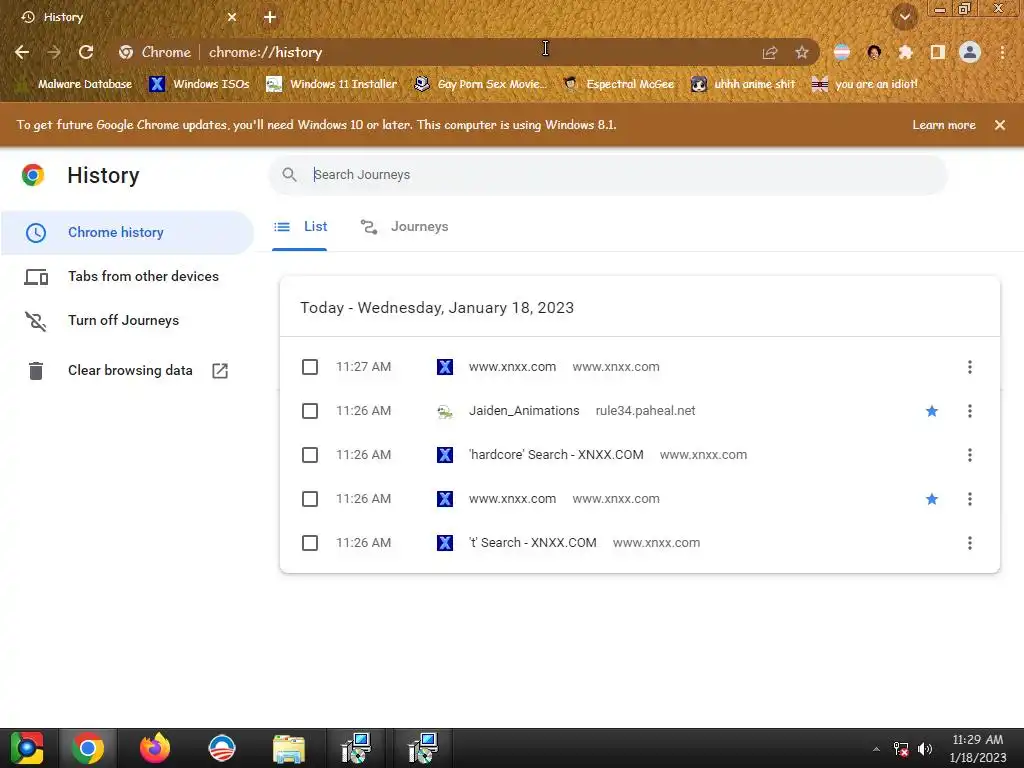Open the Obama logo taskbar app
This screenshot has height=768, width=1024.
[x=222, y=748]
